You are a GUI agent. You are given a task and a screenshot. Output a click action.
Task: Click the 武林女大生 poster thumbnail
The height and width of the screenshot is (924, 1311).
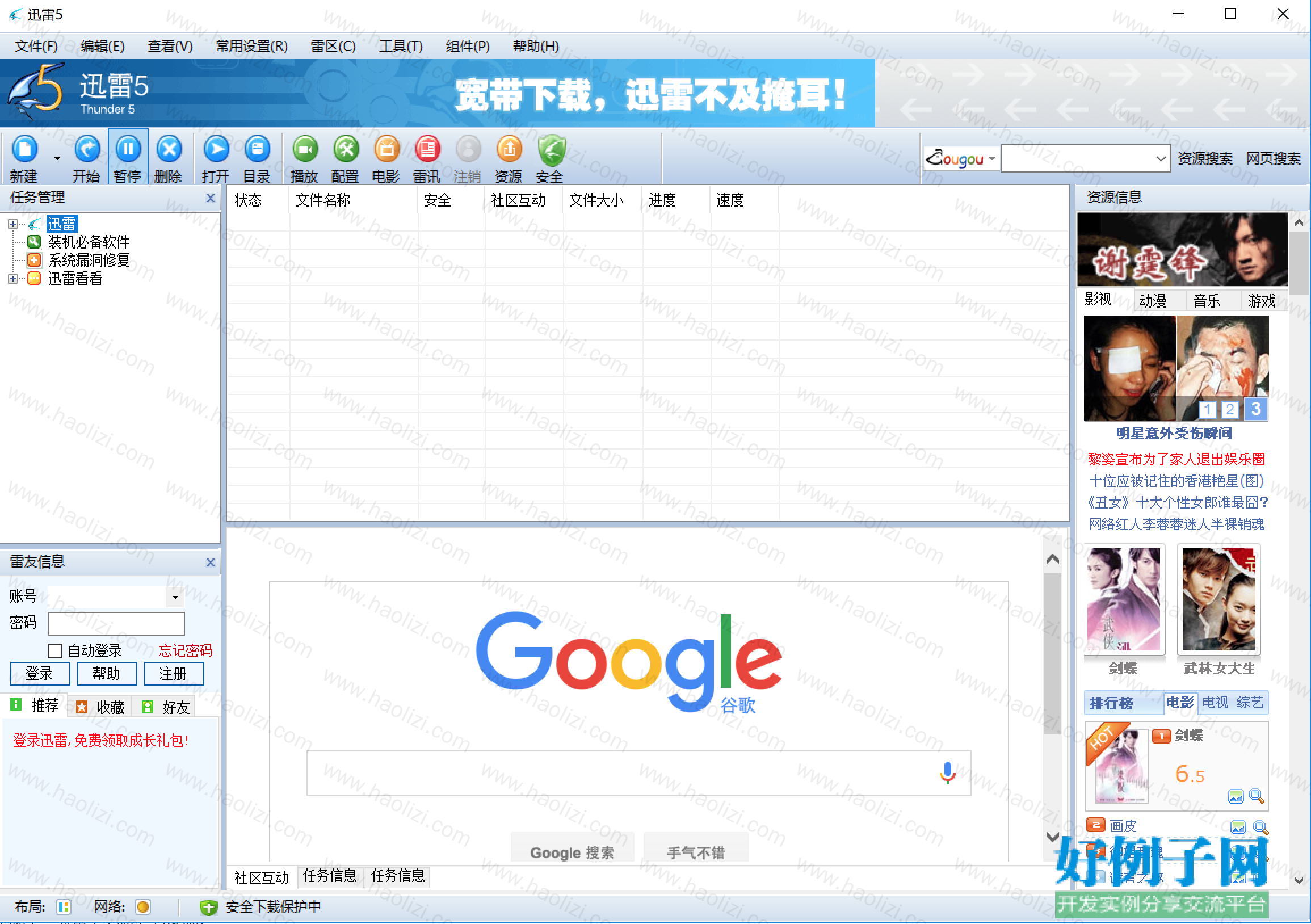(x=1218, y=599)
